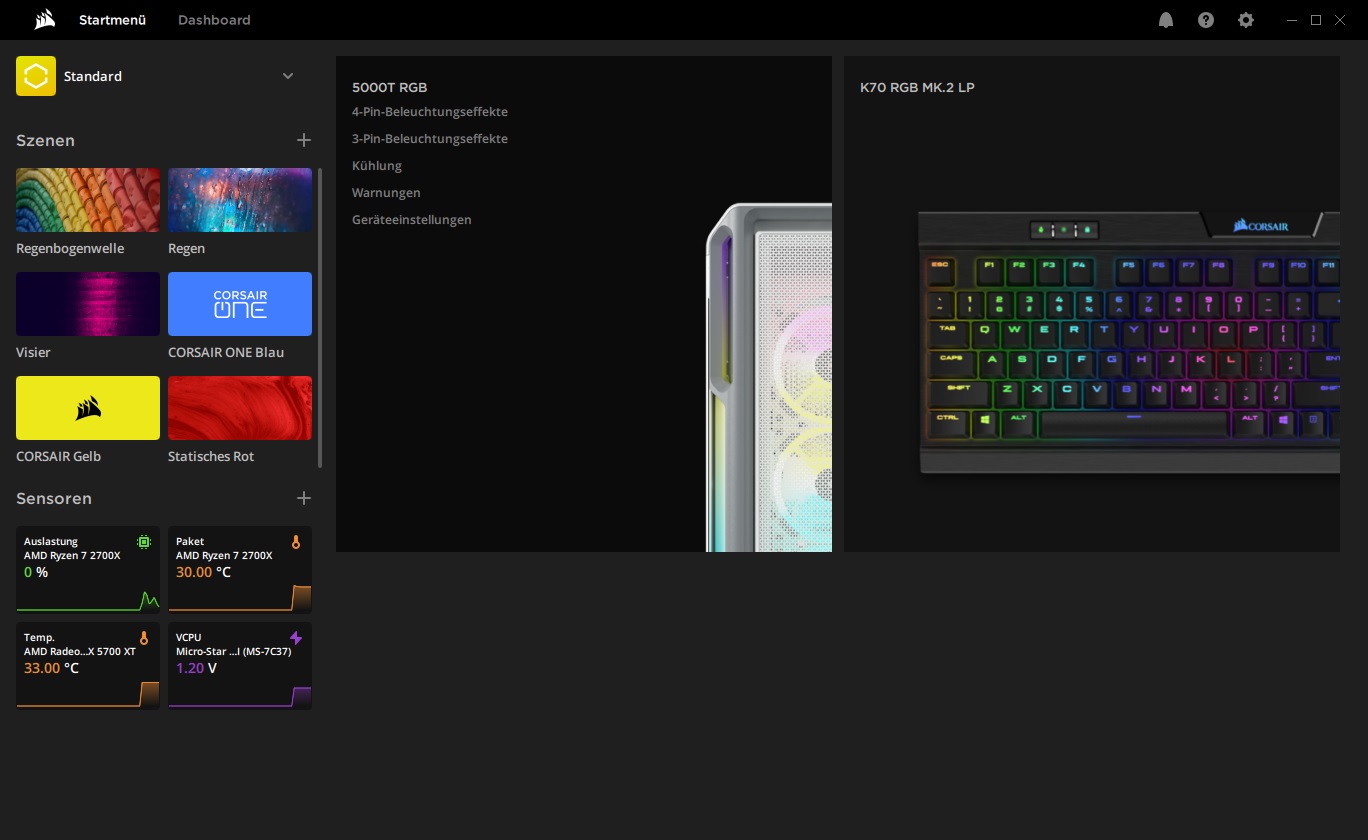Click the thermometer icon on the Radeon Temp. sensor

click(144, 638)
